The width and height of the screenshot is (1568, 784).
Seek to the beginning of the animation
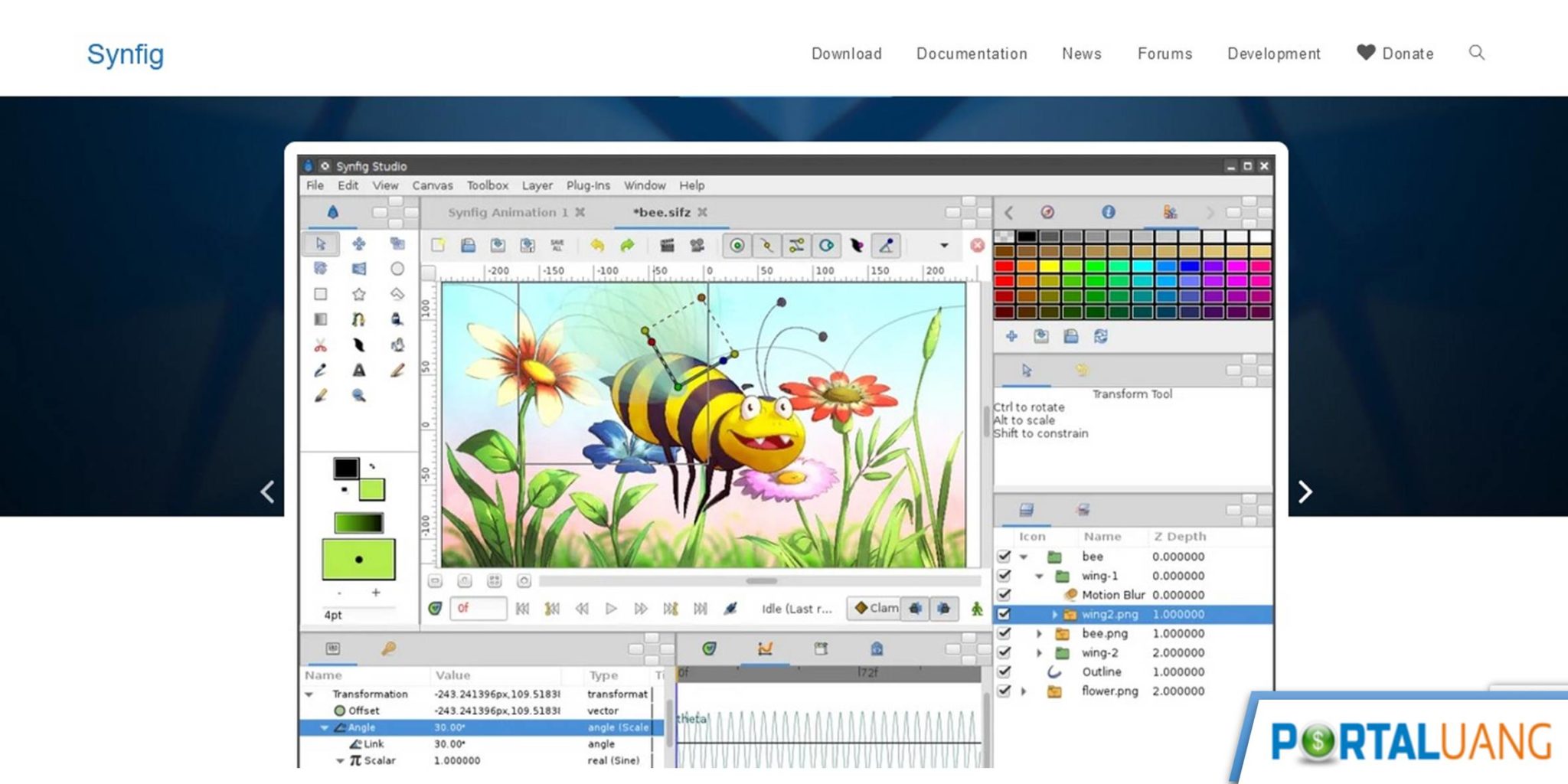(x=522, y=609)
